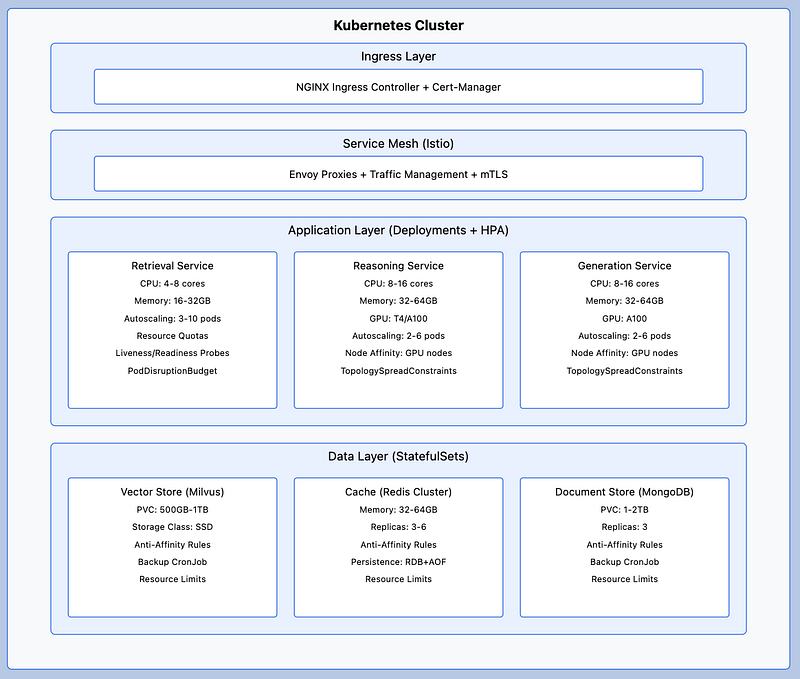Select the 'Ingress Layer' heading
The height and width of the screenshot is (679, 800).
click(x=398, y=57)
